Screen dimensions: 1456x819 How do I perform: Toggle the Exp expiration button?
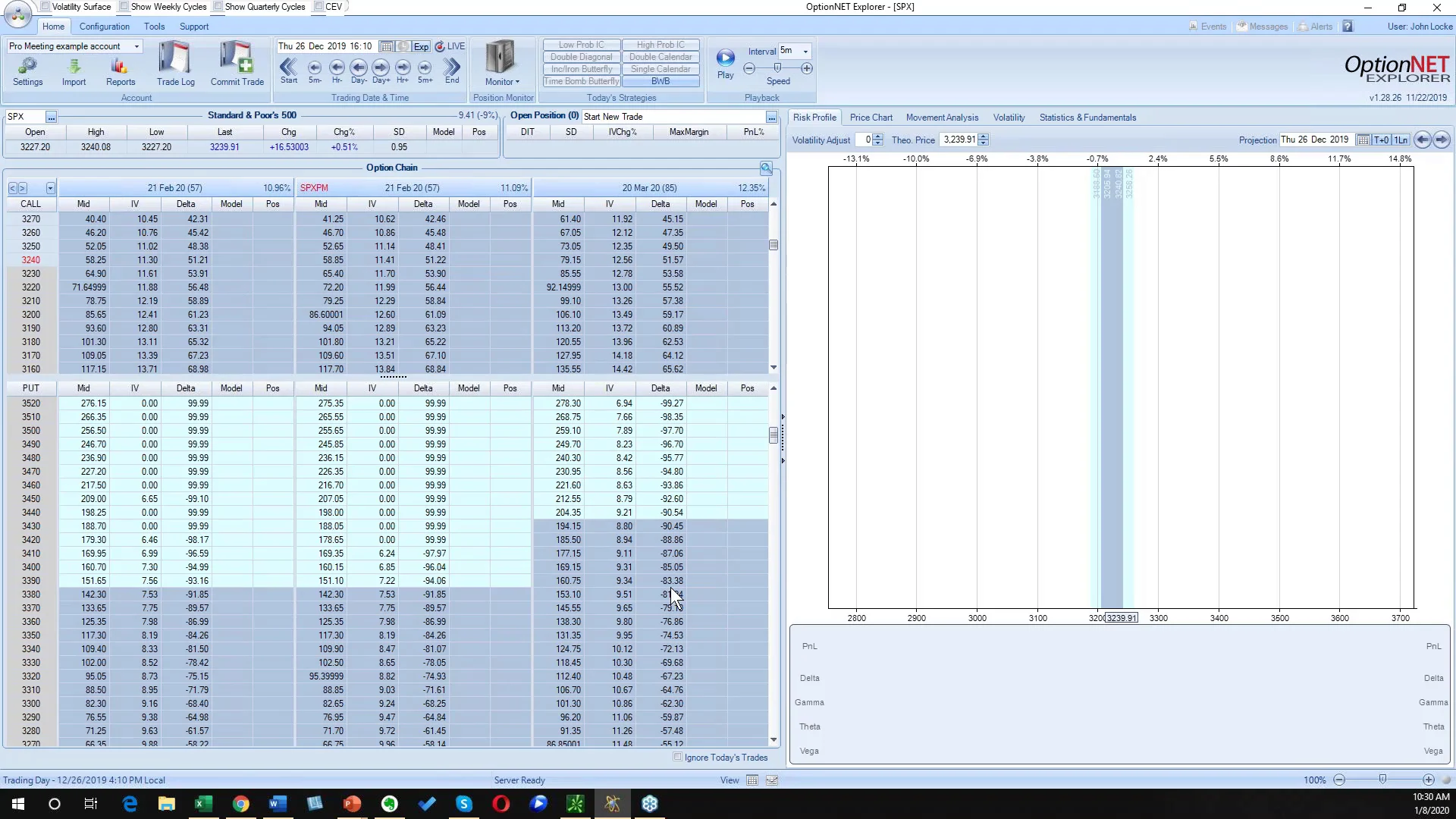[x=421, y=46]
